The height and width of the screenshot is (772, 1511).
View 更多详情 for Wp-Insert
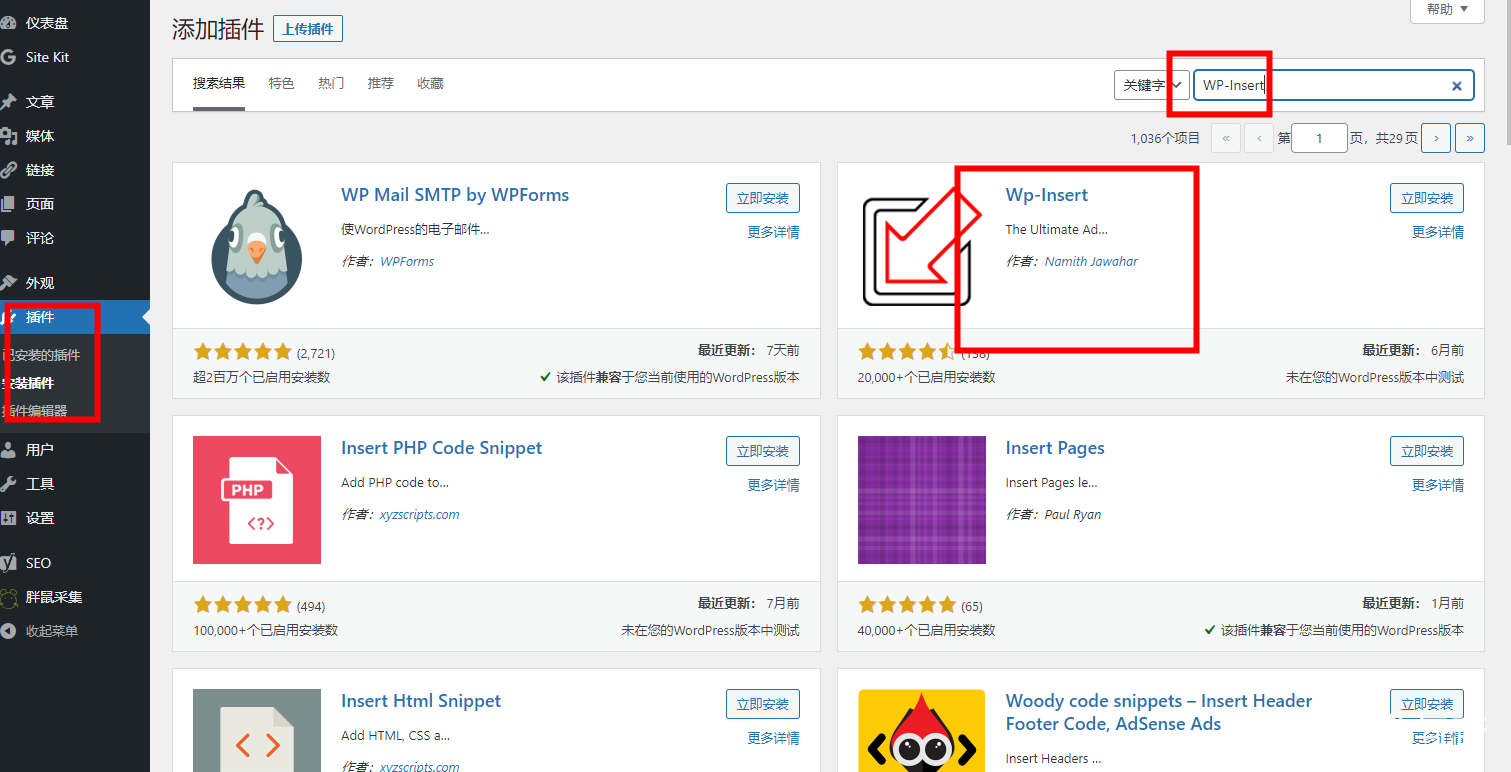1438,232
